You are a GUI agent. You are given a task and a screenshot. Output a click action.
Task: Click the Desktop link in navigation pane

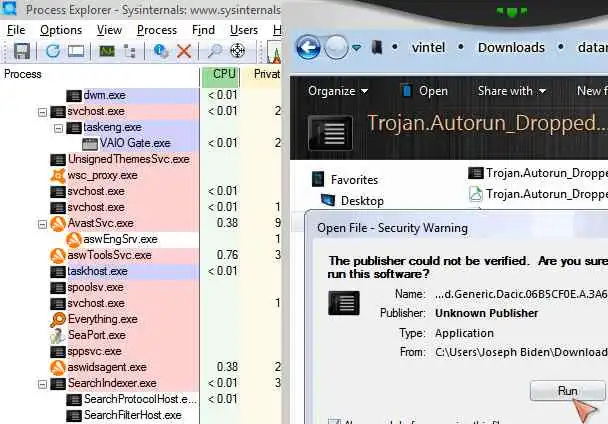click(362, 201)
